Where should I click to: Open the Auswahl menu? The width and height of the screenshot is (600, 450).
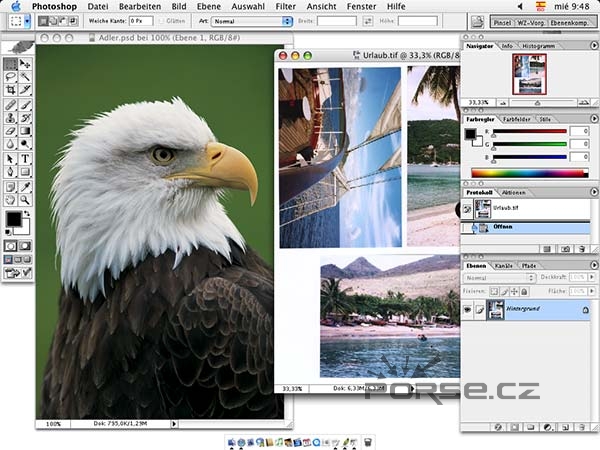(x=248, y=7)
